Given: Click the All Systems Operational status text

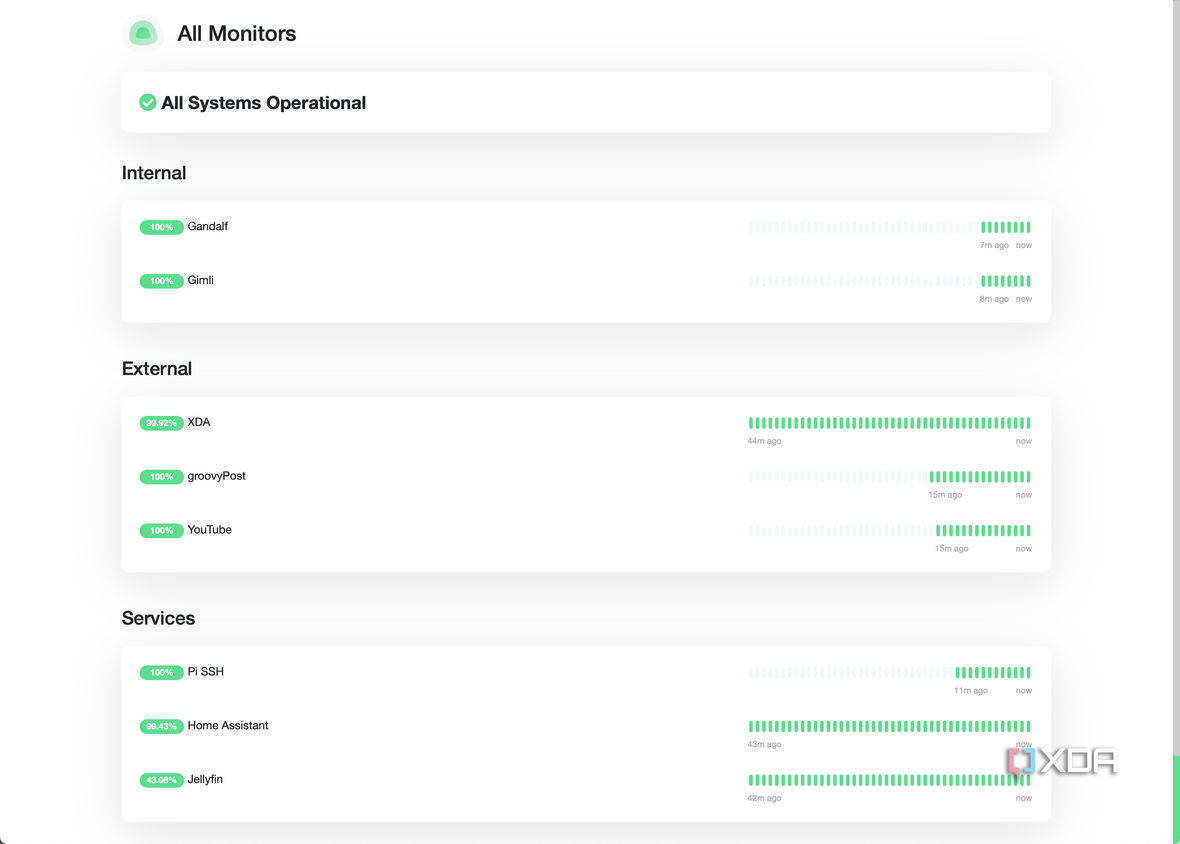Looking at the screenshot, I should point(263,103).
